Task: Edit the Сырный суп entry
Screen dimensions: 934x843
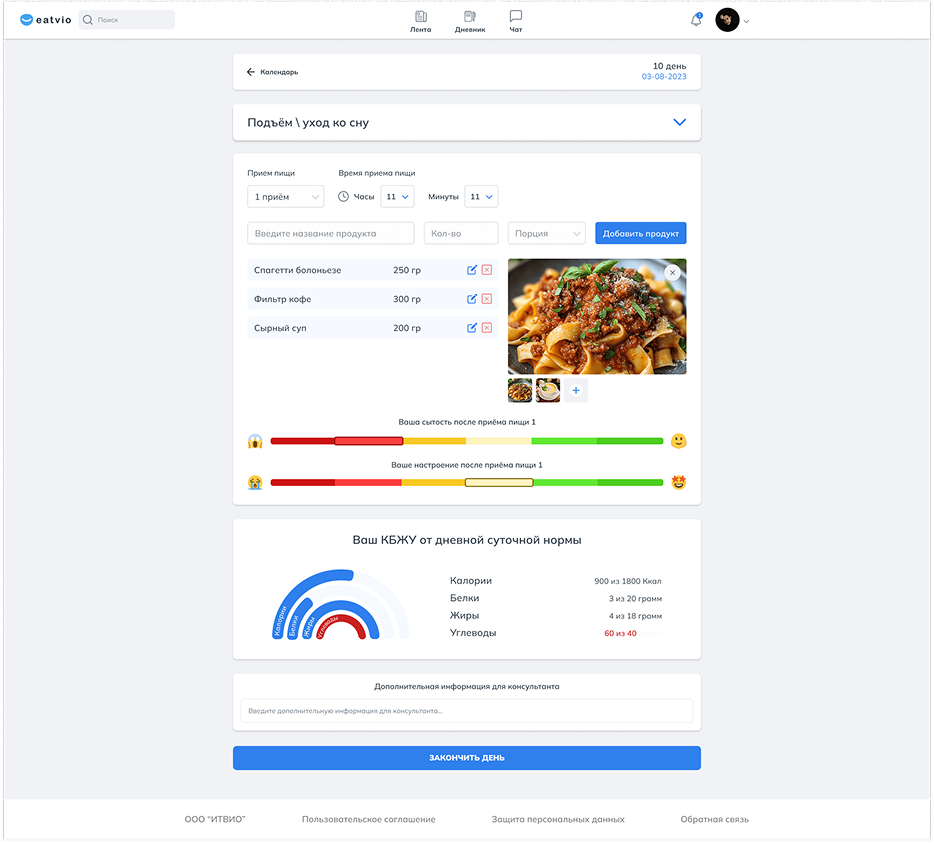Action: 472,328
